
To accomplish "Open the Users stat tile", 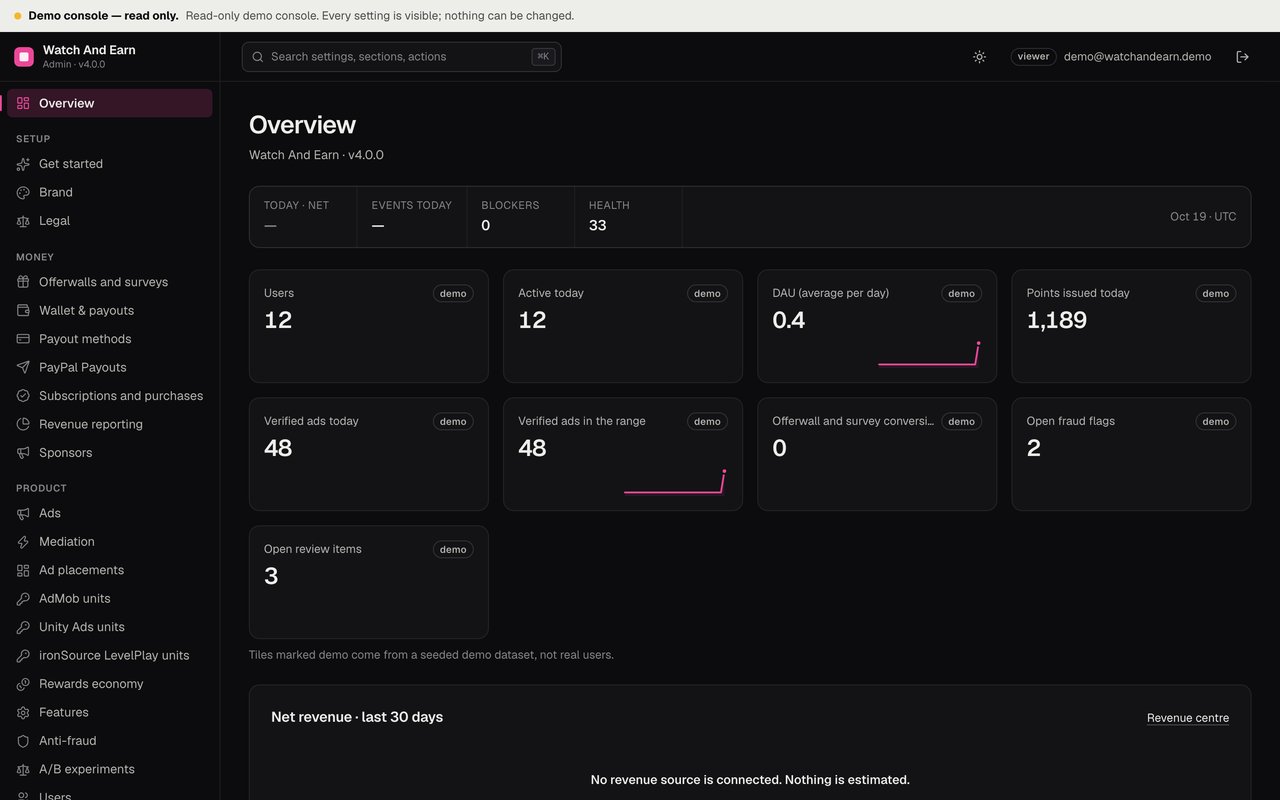I will (x=369, y=326).
